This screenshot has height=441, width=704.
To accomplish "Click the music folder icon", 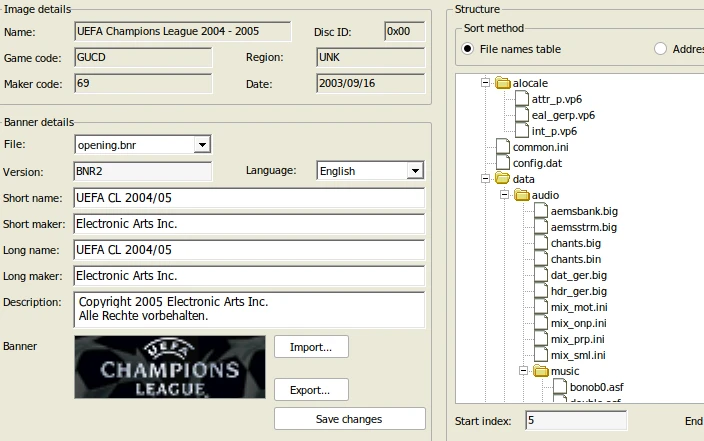I will click(541, 371).
